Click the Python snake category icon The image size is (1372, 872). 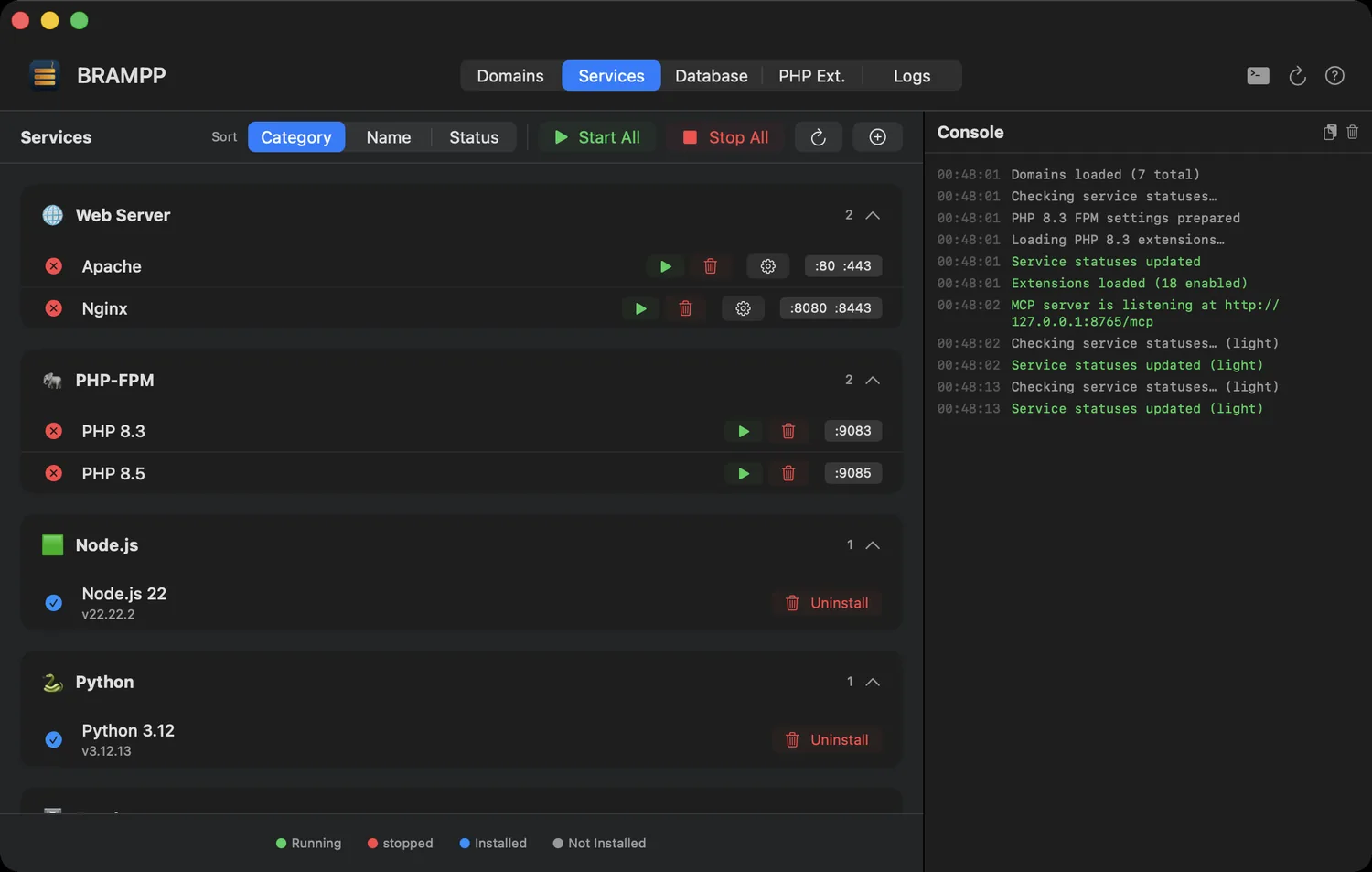[x=53, y=682]
